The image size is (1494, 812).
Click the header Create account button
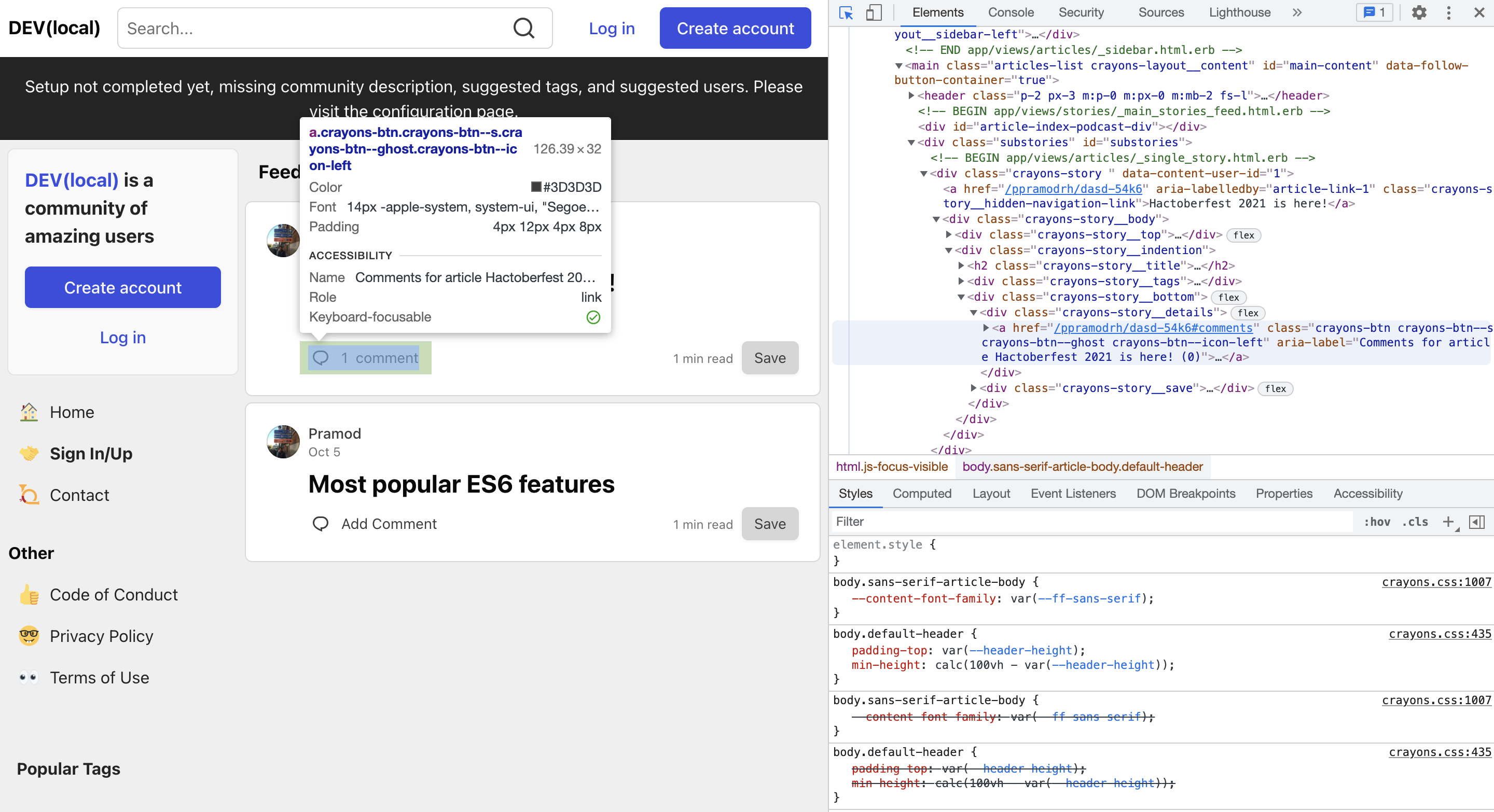point(735,29)
